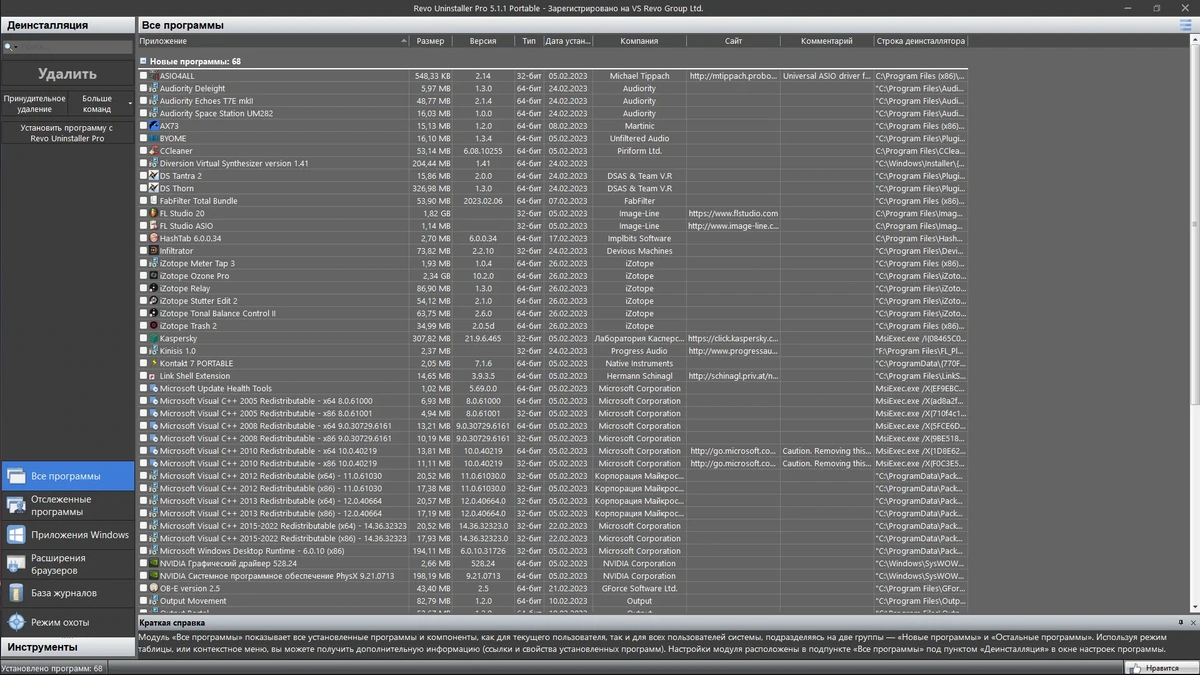Click the FL Studio ASIO icon
This screenshot has width=1200, height=675.
point(153,226)
